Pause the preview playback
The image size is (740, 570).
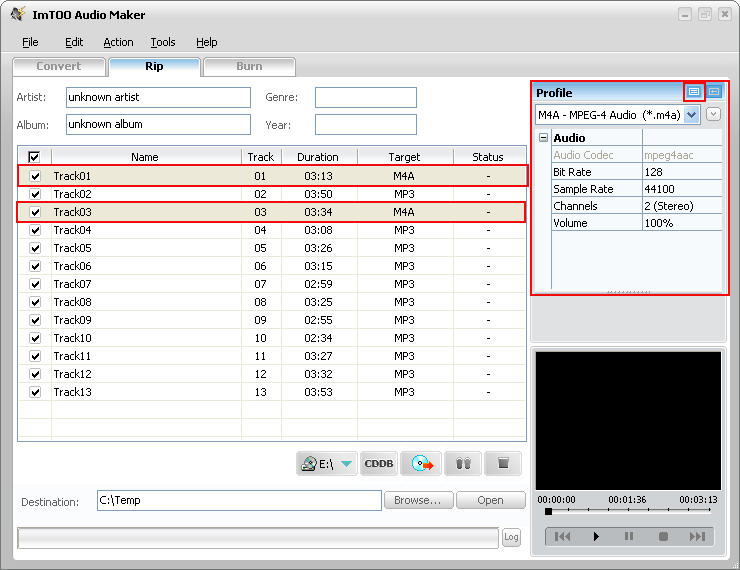(629, 536)
